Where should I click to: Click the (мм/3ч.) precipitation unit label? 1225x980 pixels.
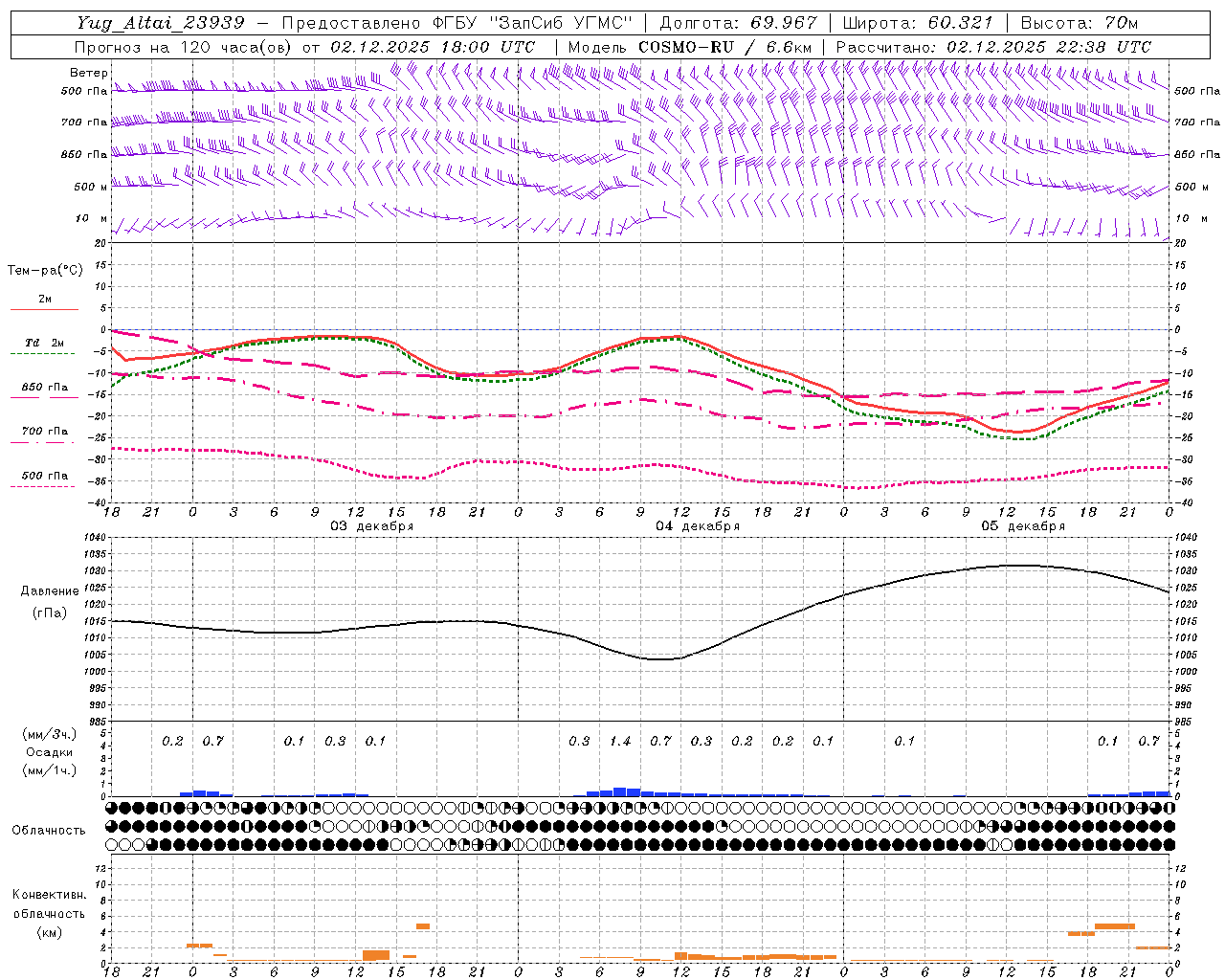tap(49, 734)
